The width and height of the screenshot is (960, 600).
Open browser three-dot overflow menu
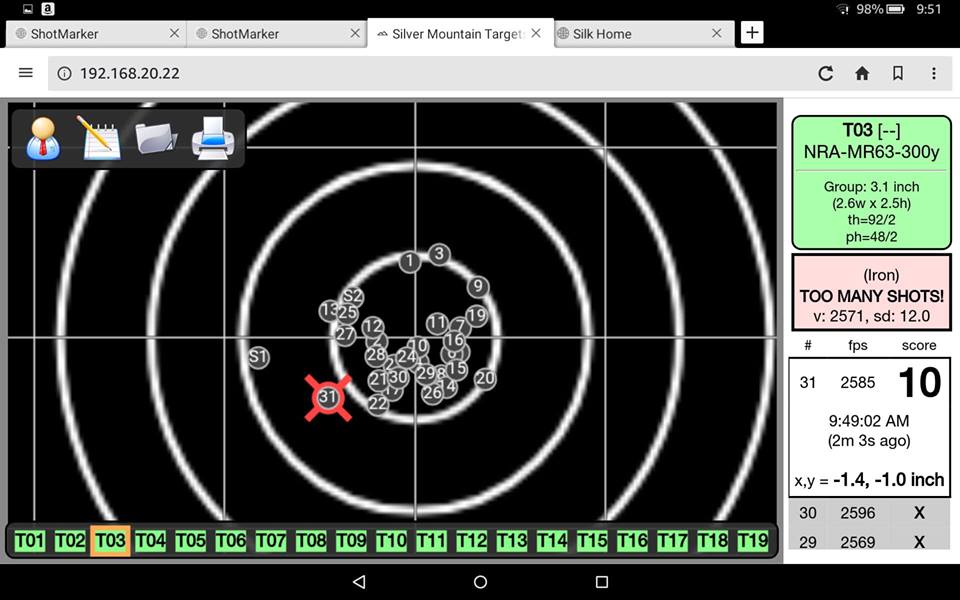point(934,73)
